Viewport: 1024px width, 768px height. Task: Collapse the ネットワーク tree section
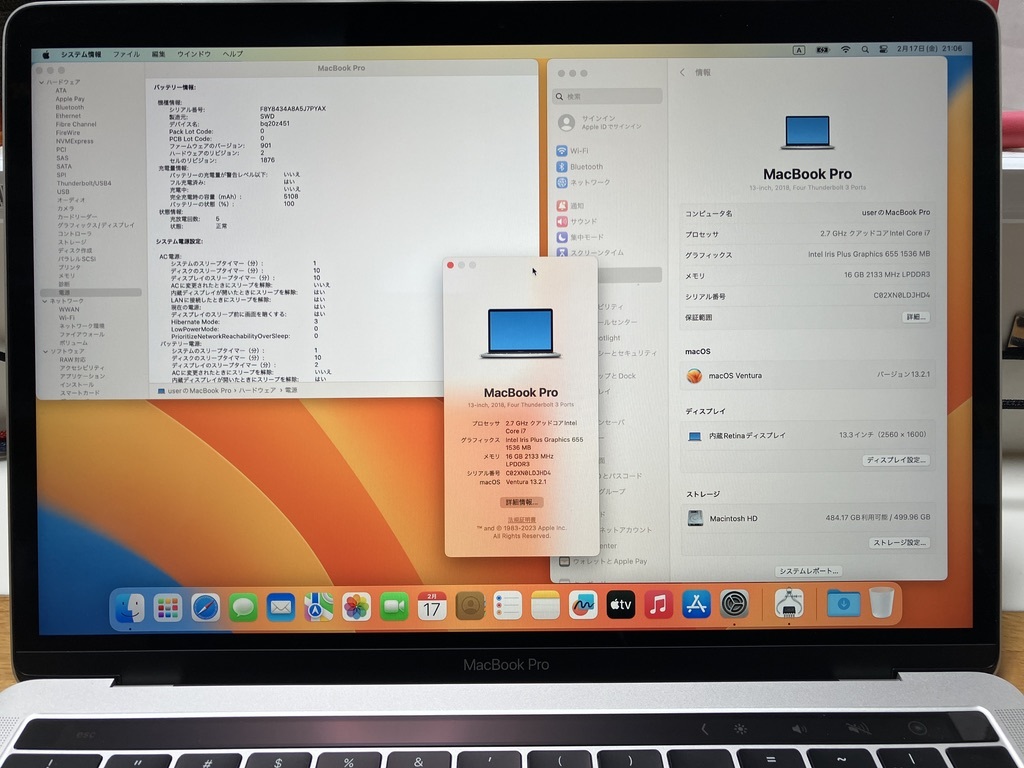(x=44, y=301)
